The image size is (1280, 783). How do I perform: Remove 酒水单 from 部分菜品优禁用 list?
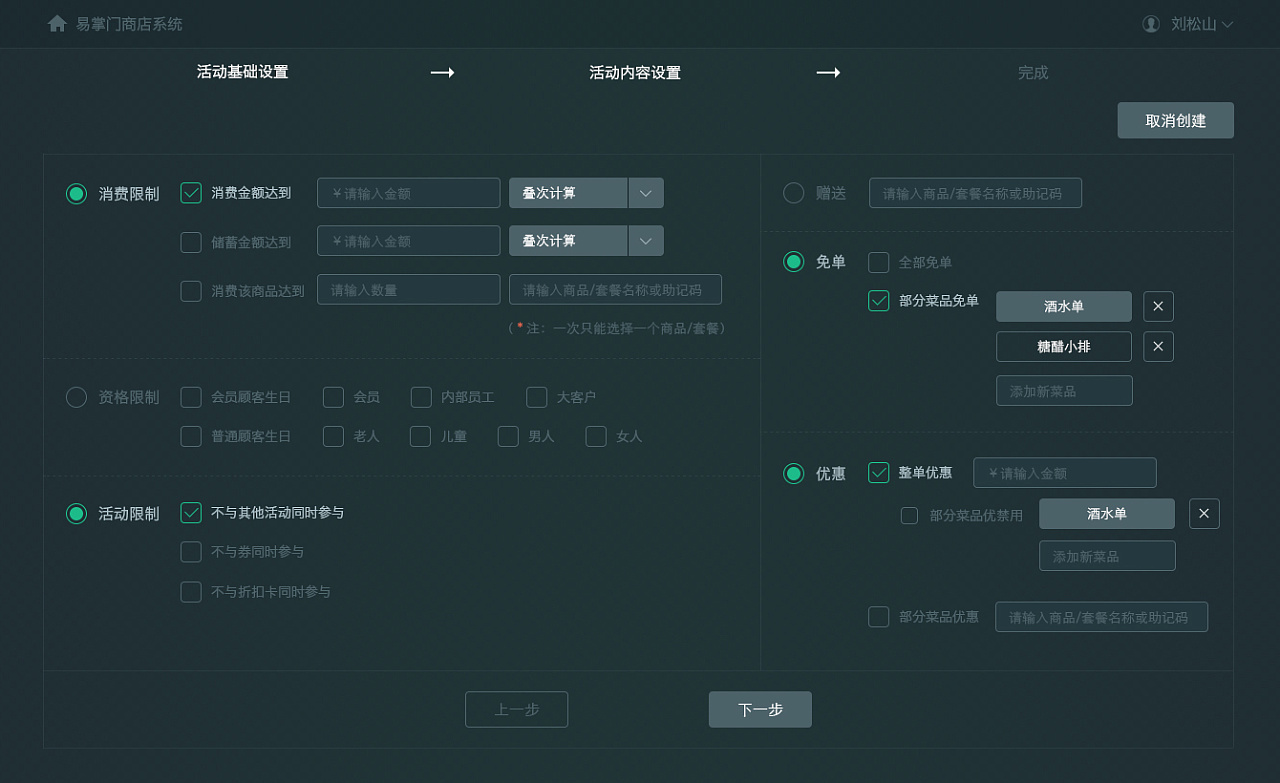1204,513
